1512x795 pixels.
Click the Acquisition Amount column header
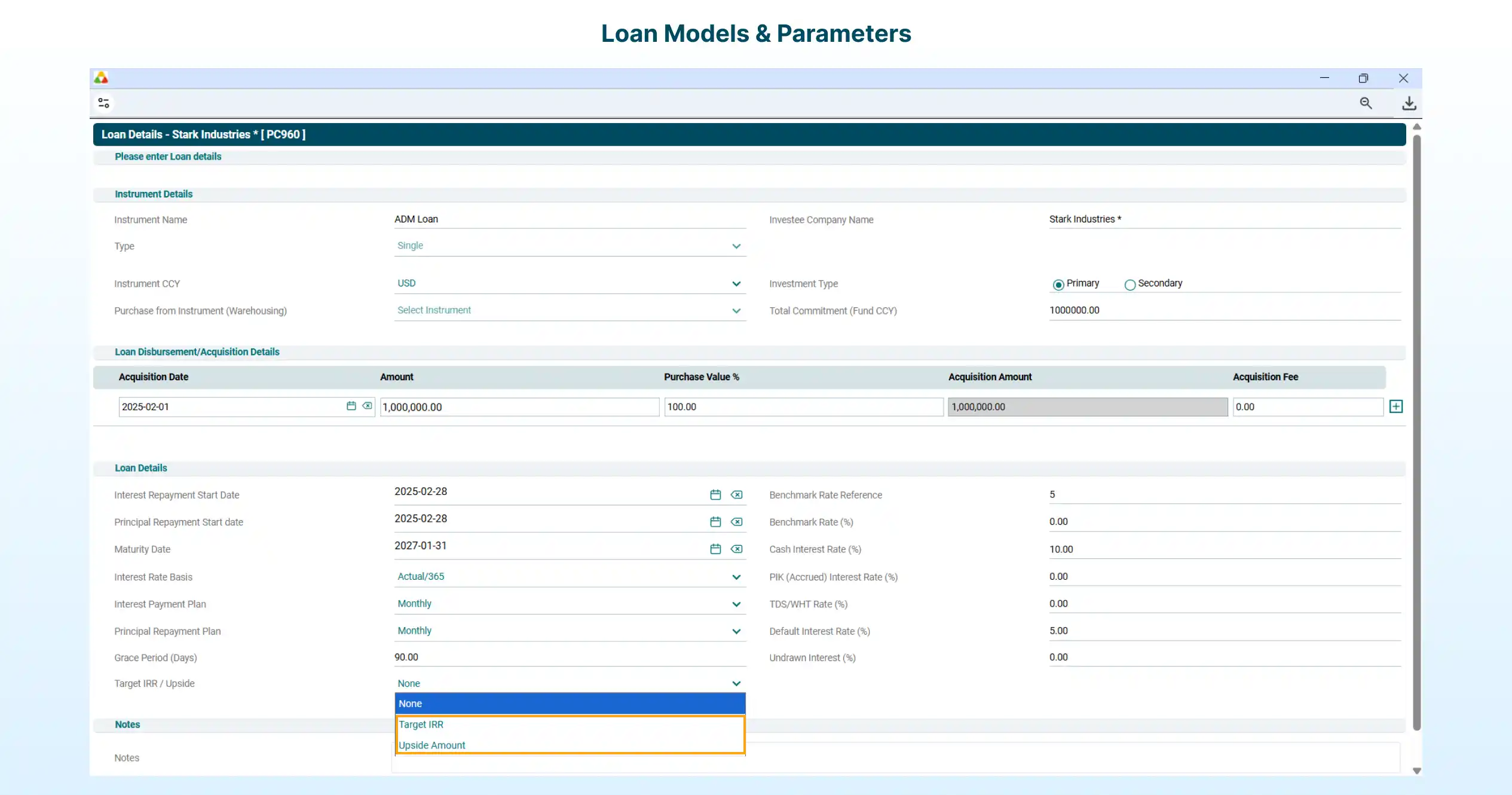coord(990,377)
